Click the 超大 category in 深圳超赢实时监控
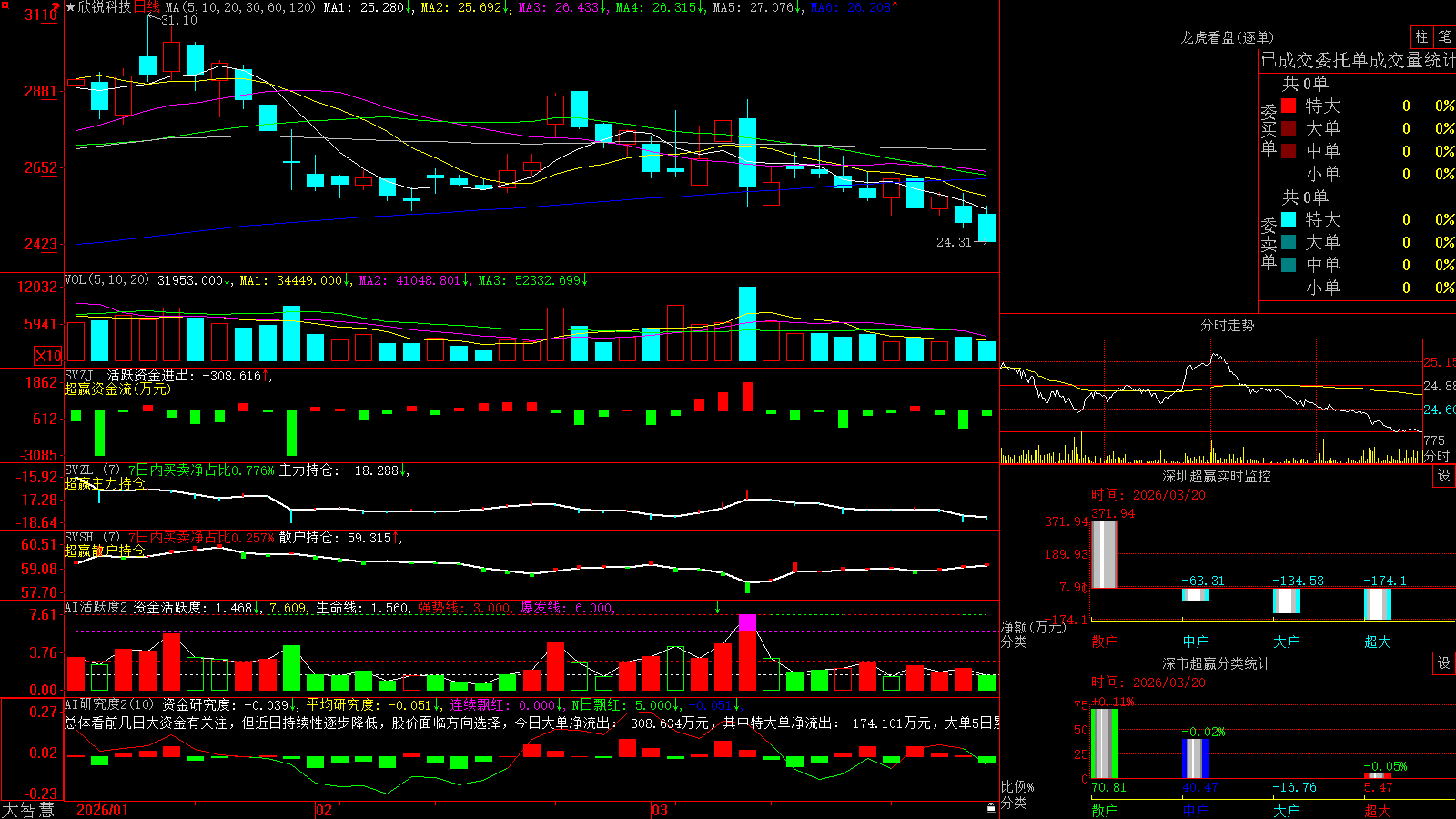Viewport: 1456px width, 819px height. pyautogui.click(x=1378, y=642)
